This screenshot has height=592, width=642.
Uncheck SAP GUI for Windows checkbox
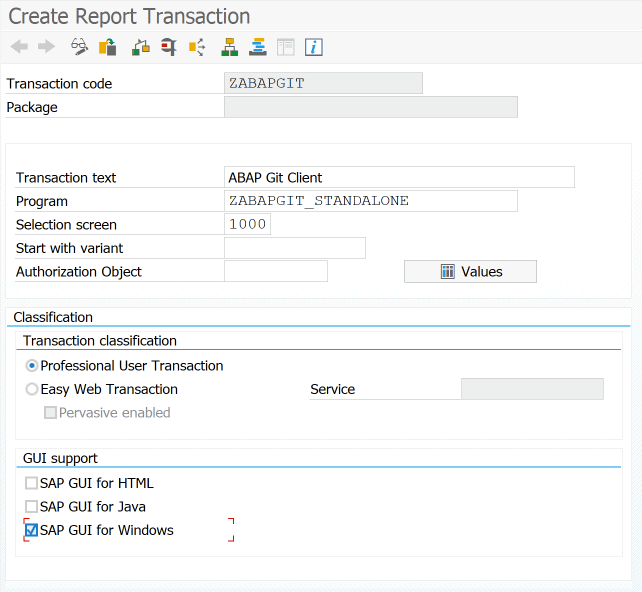point(32,530)
